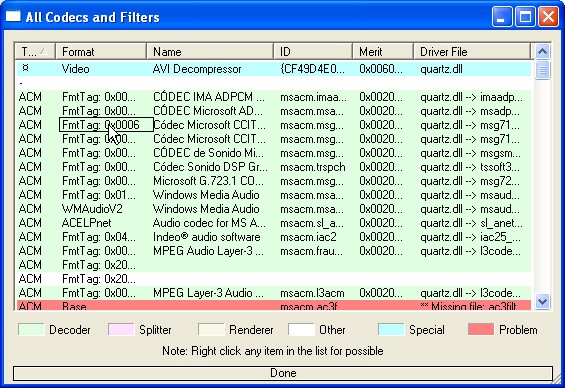Select the MPEG Layer-3 Audio entry
The height and width of the screenshot is (388, 565).
[x=208, y=293]
